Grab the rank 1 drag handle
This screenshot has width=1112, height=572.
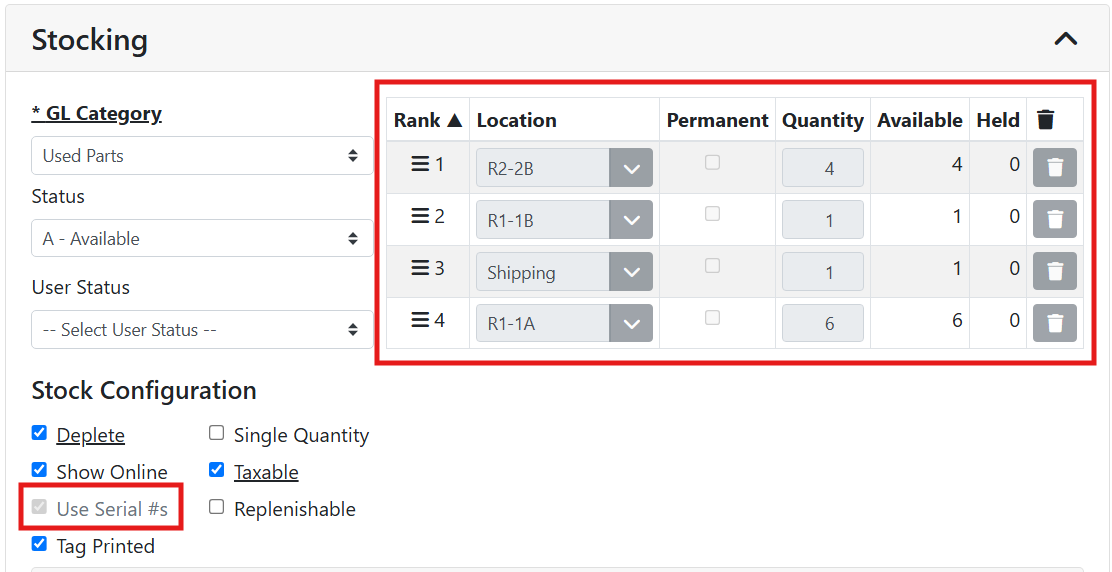click(420, 165)
